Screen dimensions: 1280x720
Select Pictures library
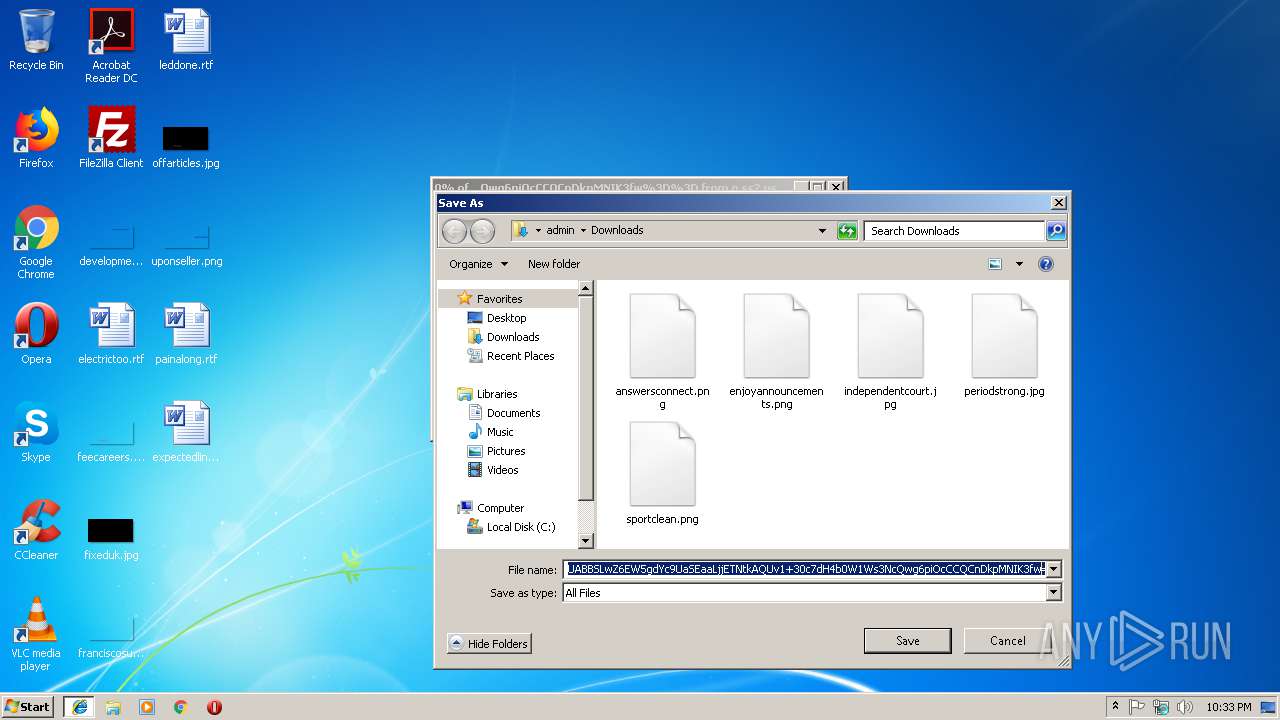click(505, 451)
